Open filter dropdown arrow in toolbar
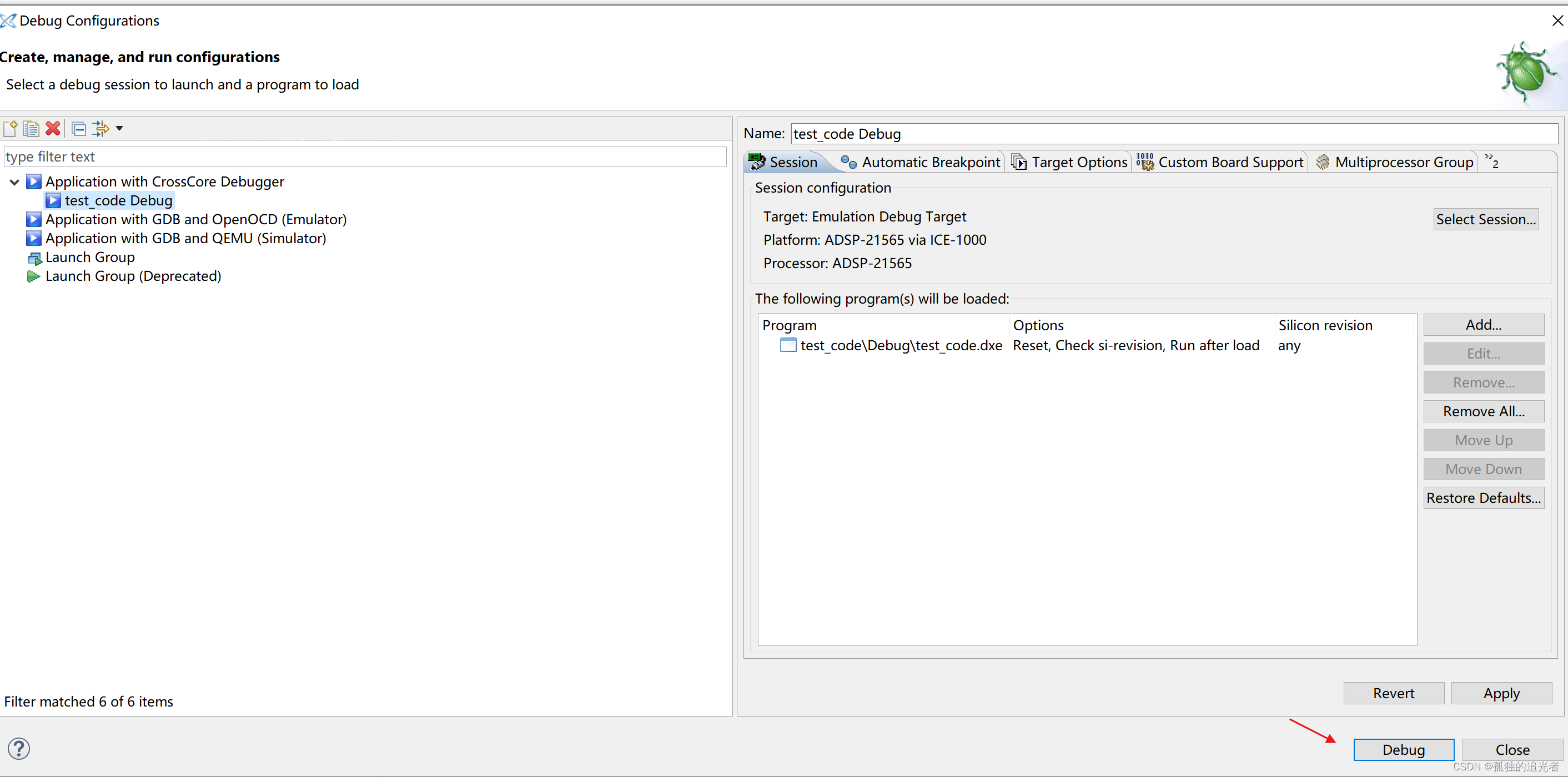1568x777 pixels. (x=119, y=128)
